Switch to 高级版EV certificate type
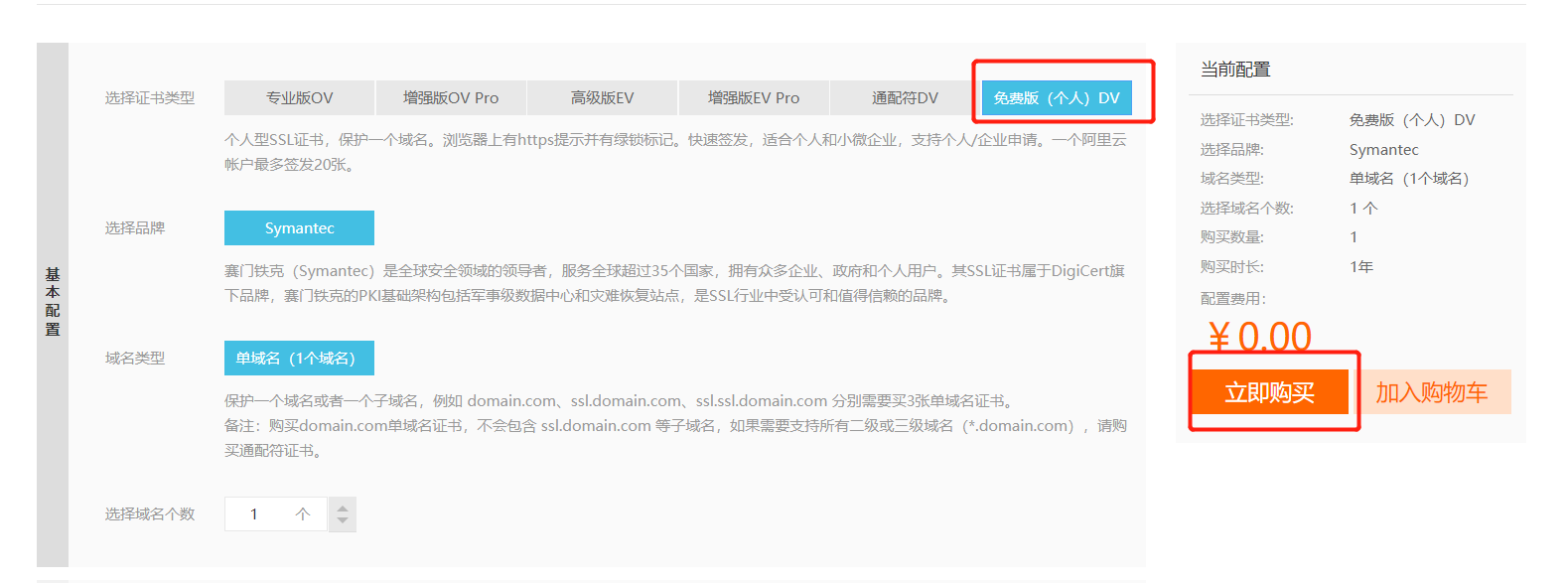This screenshot has width=1568, height=583. 602,98
